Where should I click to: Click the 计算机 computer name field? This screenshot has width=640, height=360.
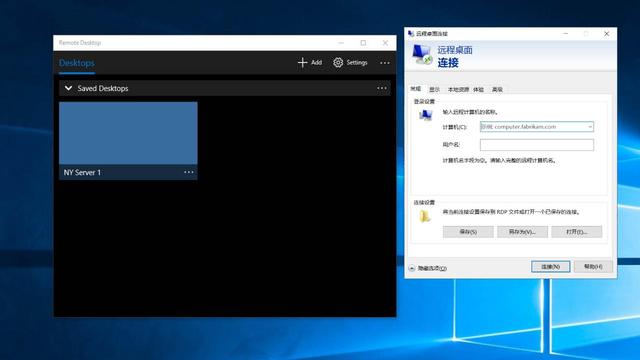pos(537,127)
